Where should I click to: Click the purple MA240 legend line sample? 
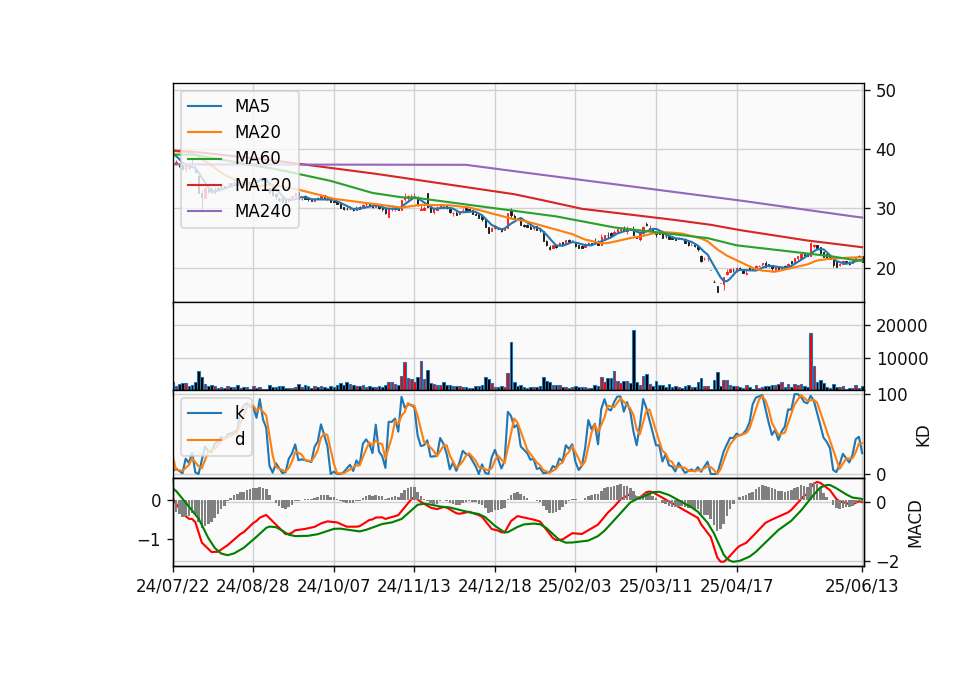(204, 211)
